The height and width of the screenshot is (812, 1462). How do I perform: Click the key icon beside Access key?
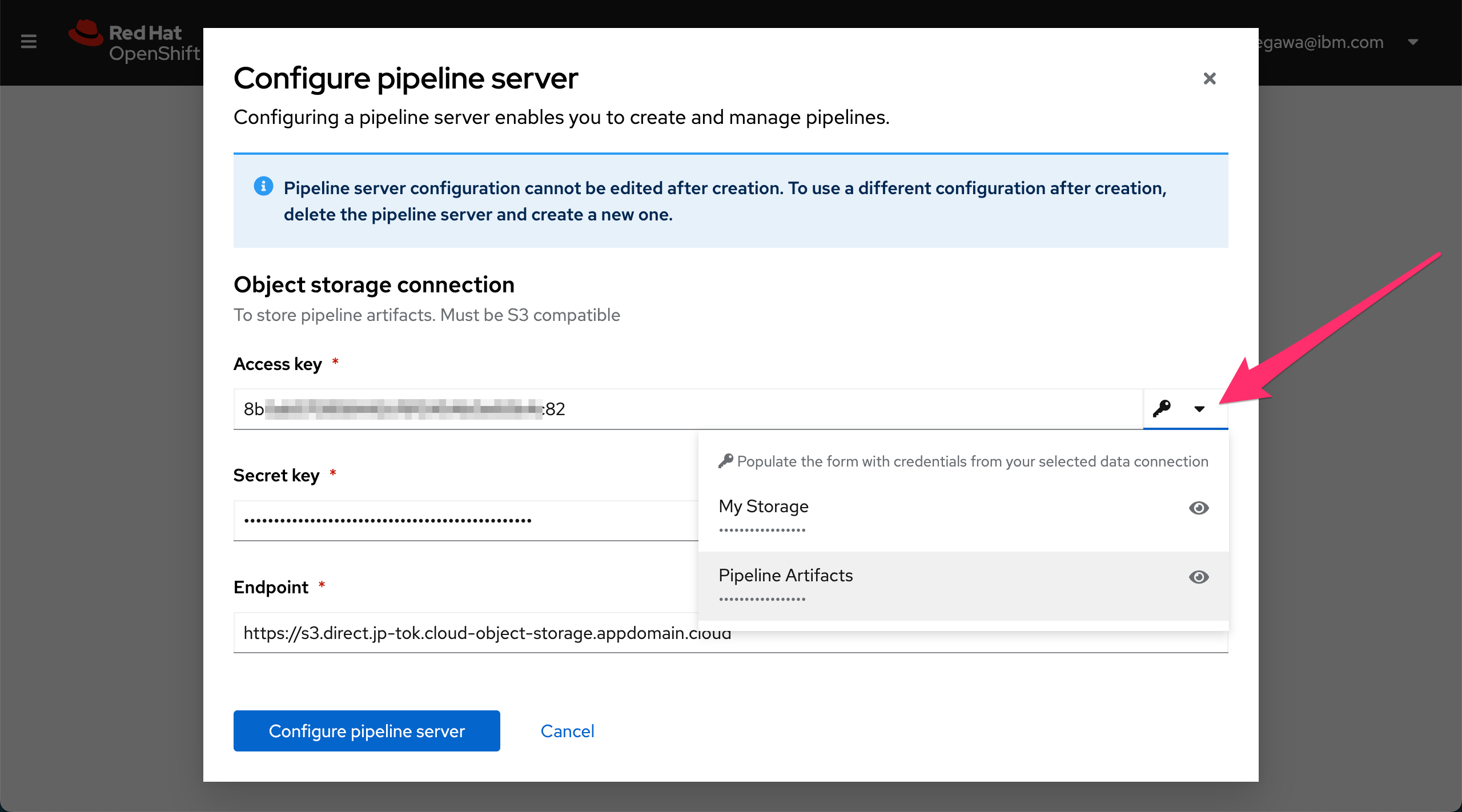tap(1162, 408)
